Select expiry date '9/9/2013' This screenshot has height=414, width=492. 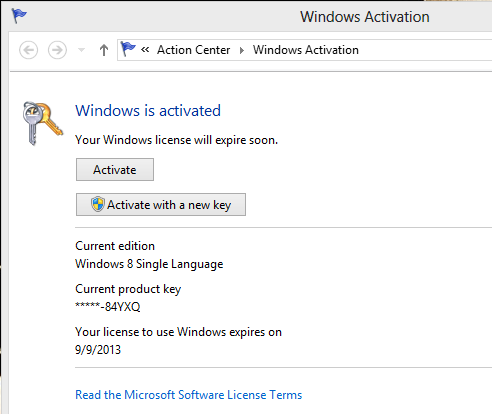point(98,350)
